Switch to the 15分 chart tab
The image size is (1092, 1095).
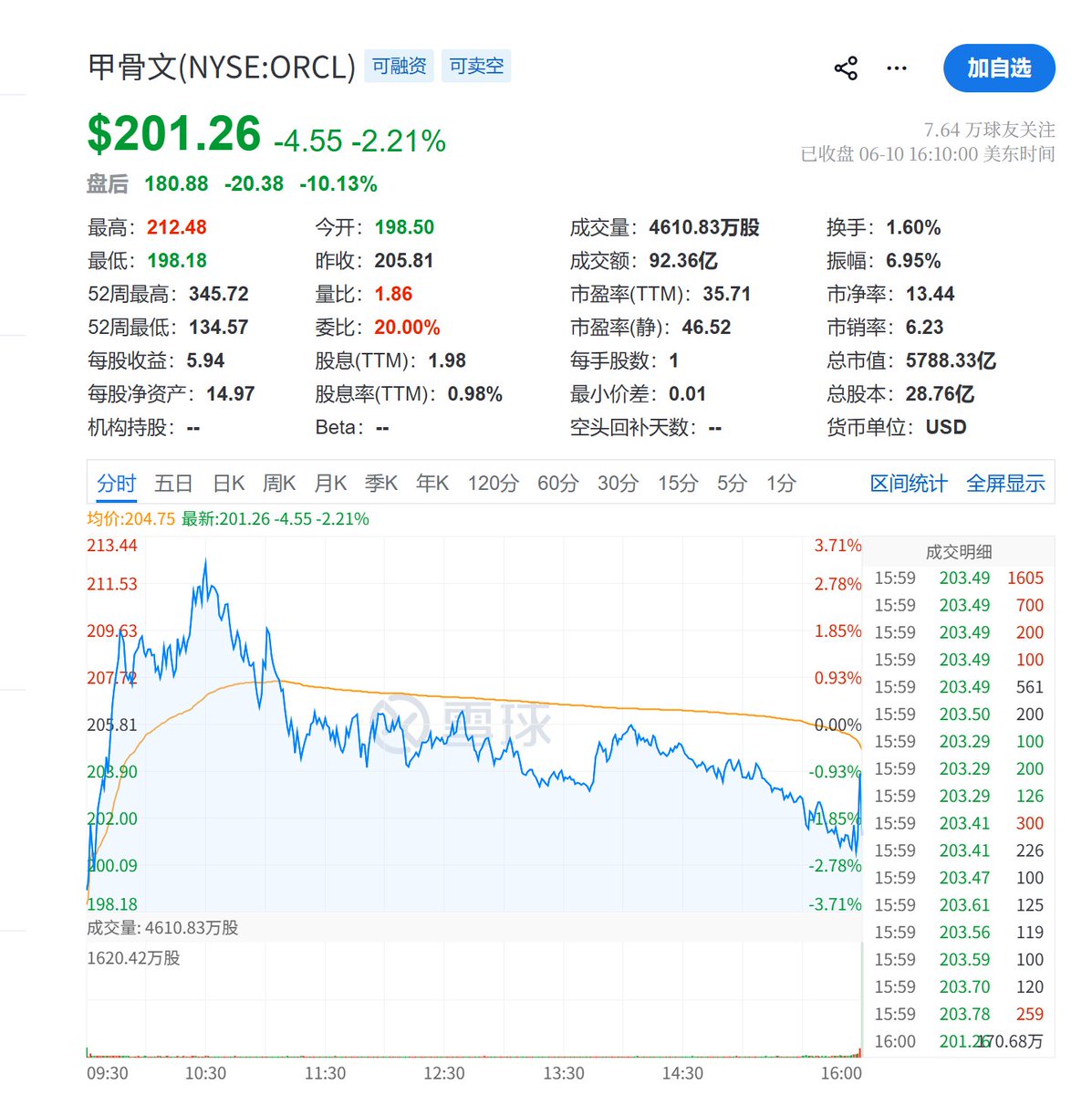click(678, 483)
